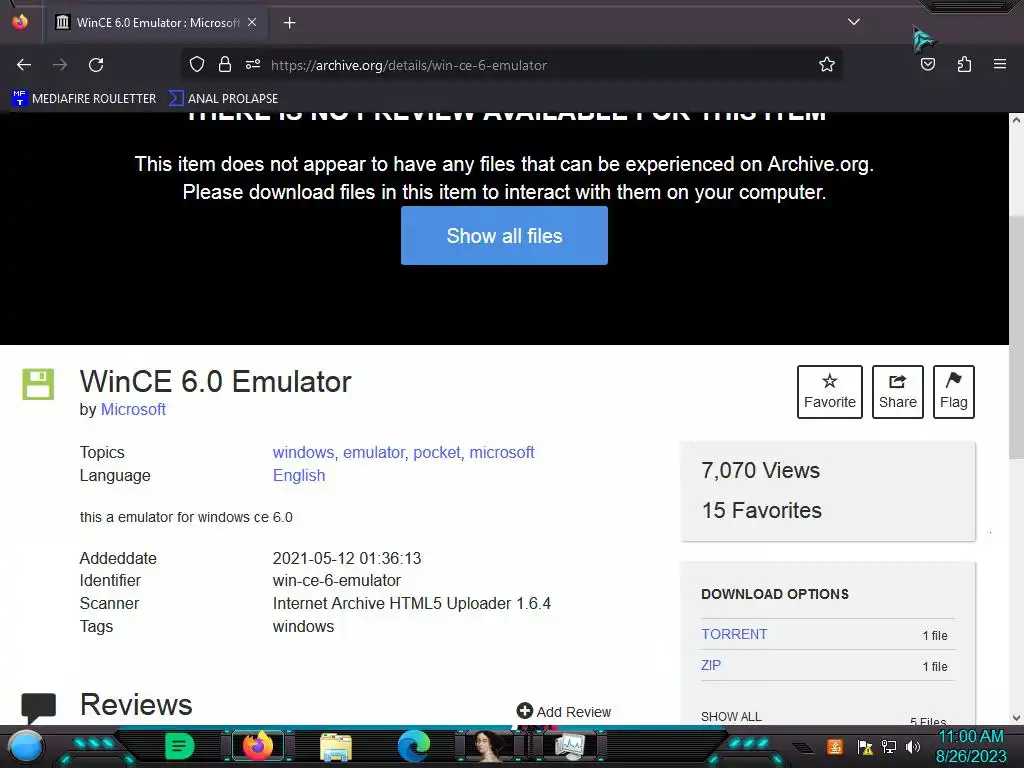Download the ZIP file option
Screen dimensions: 1024x768
pyautogui.click(x=711, y=665)
